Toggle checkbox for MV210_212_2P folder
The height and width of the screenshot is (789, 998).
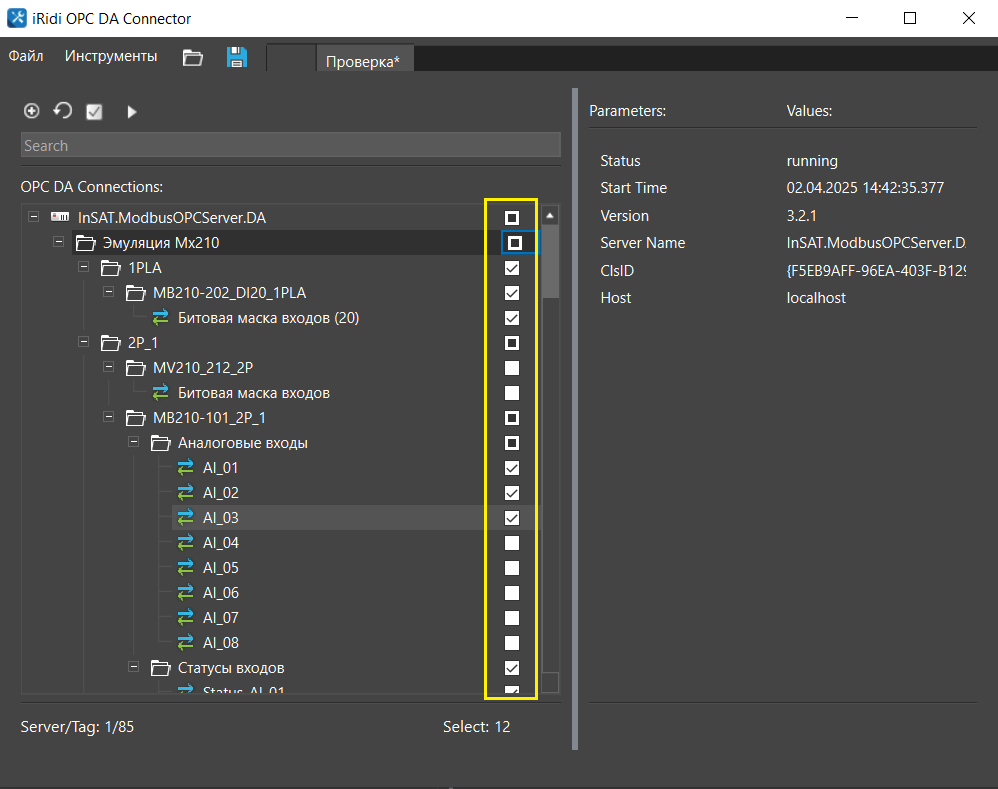click(x=511, y=368)
